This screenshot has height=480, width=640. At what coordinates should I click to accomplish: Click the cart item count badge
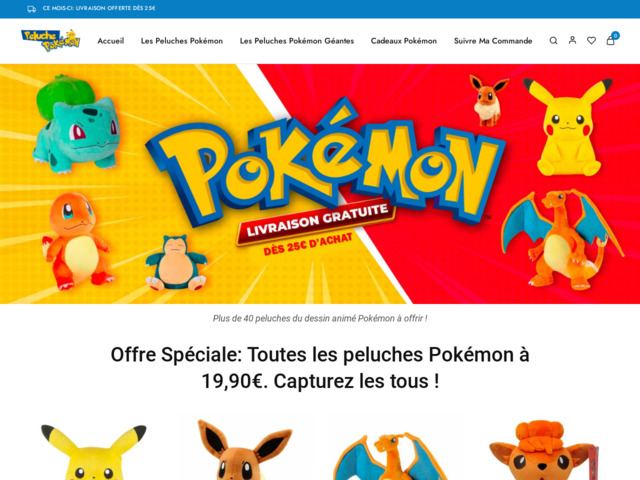pyautogui.click(x=616, y=36)
